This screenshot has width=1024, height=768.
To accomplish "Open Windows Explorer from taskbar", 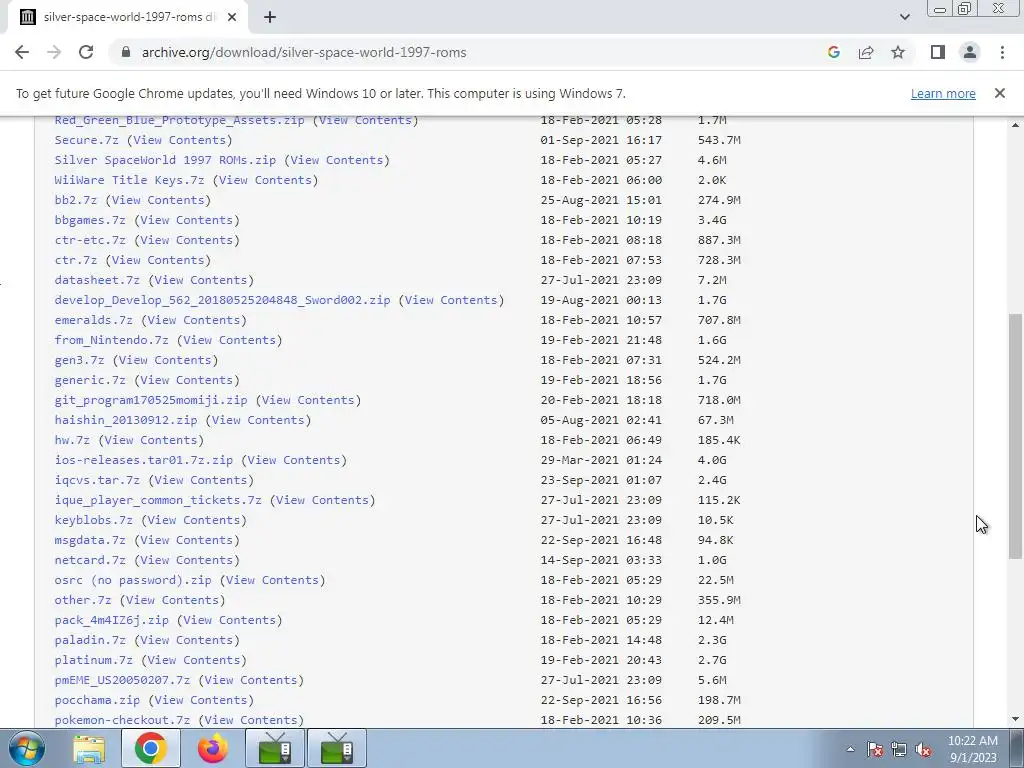I will tap(89, 748).
